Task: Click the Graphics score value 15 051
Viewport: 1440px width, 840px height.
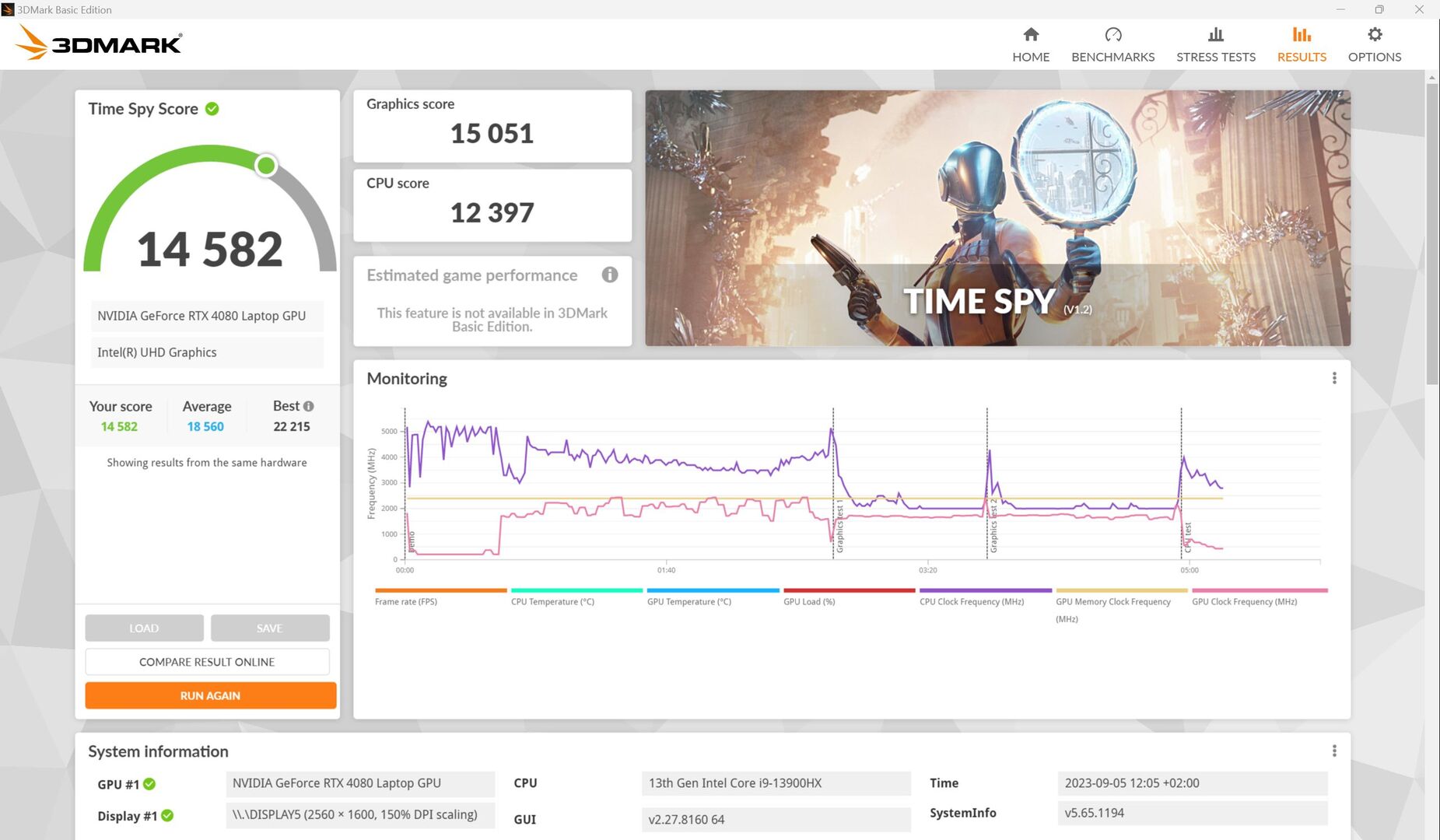Action: (x=492, y=134)
